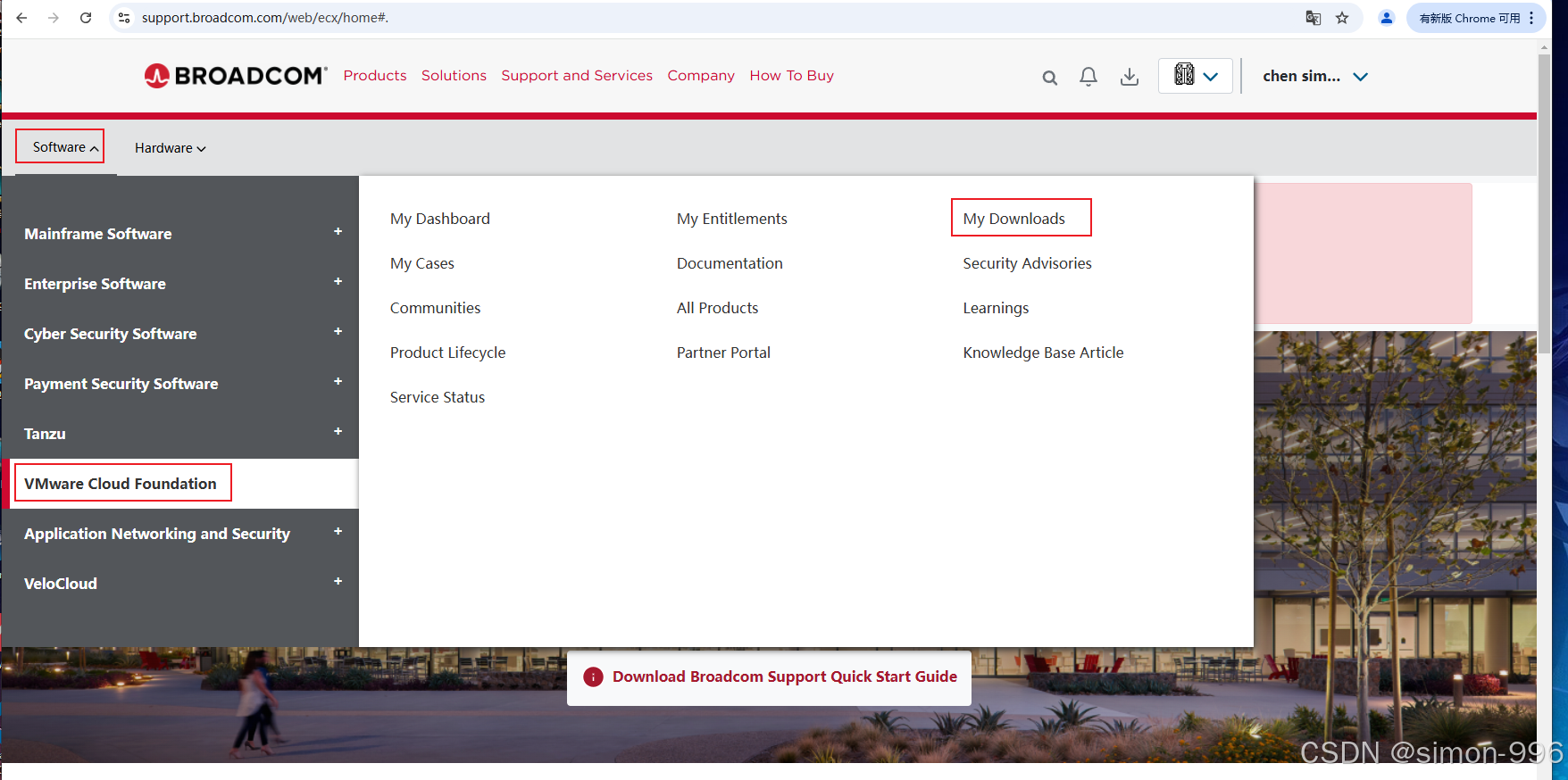Click the Broadcom logo
Screen dimensions: 1568x780
(236, 76)
